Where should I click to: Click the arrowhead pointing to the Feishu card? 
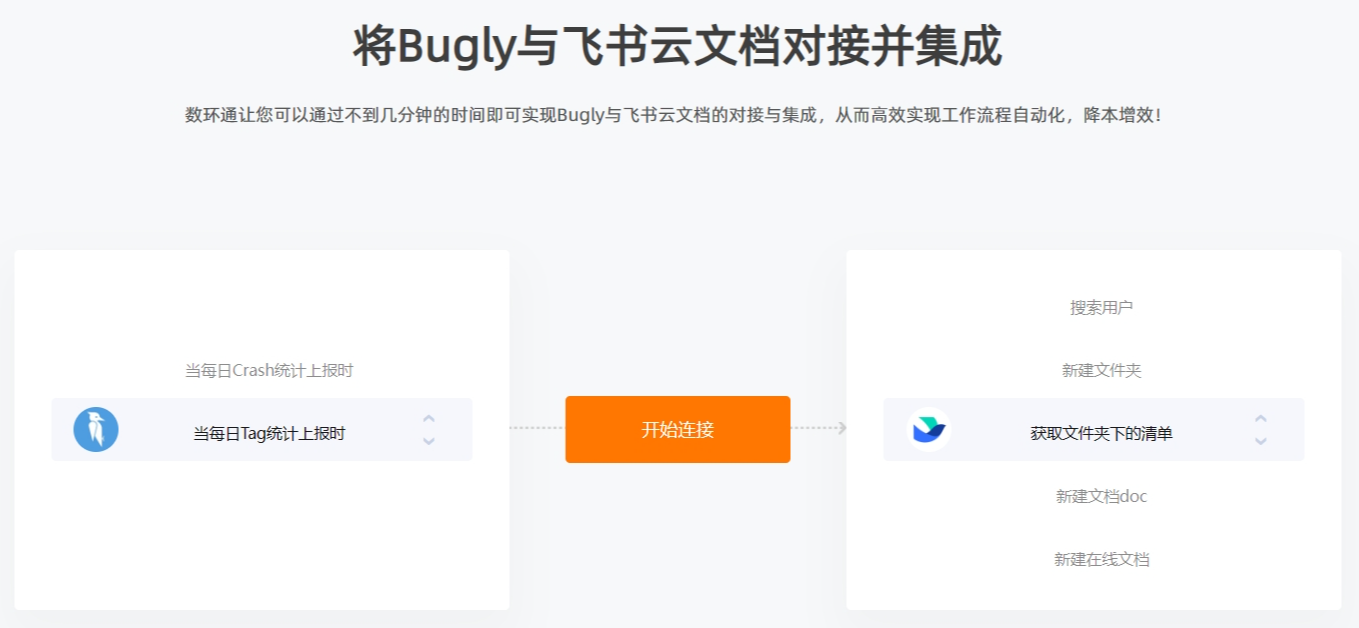(842, 428)
